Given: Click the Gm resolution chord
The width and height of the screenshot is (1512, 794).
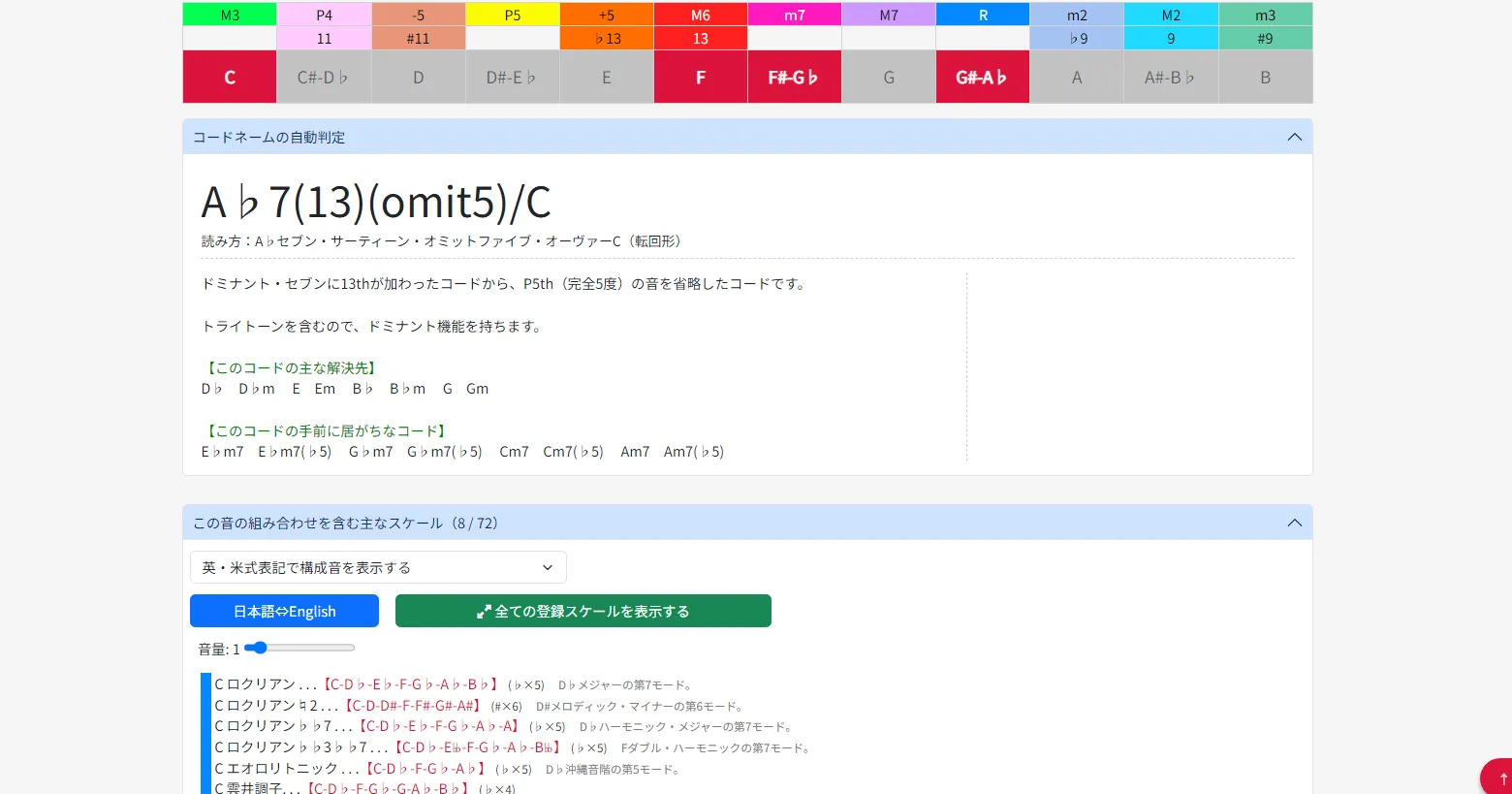Looking at the screenshot, I should tap(477, 388).
